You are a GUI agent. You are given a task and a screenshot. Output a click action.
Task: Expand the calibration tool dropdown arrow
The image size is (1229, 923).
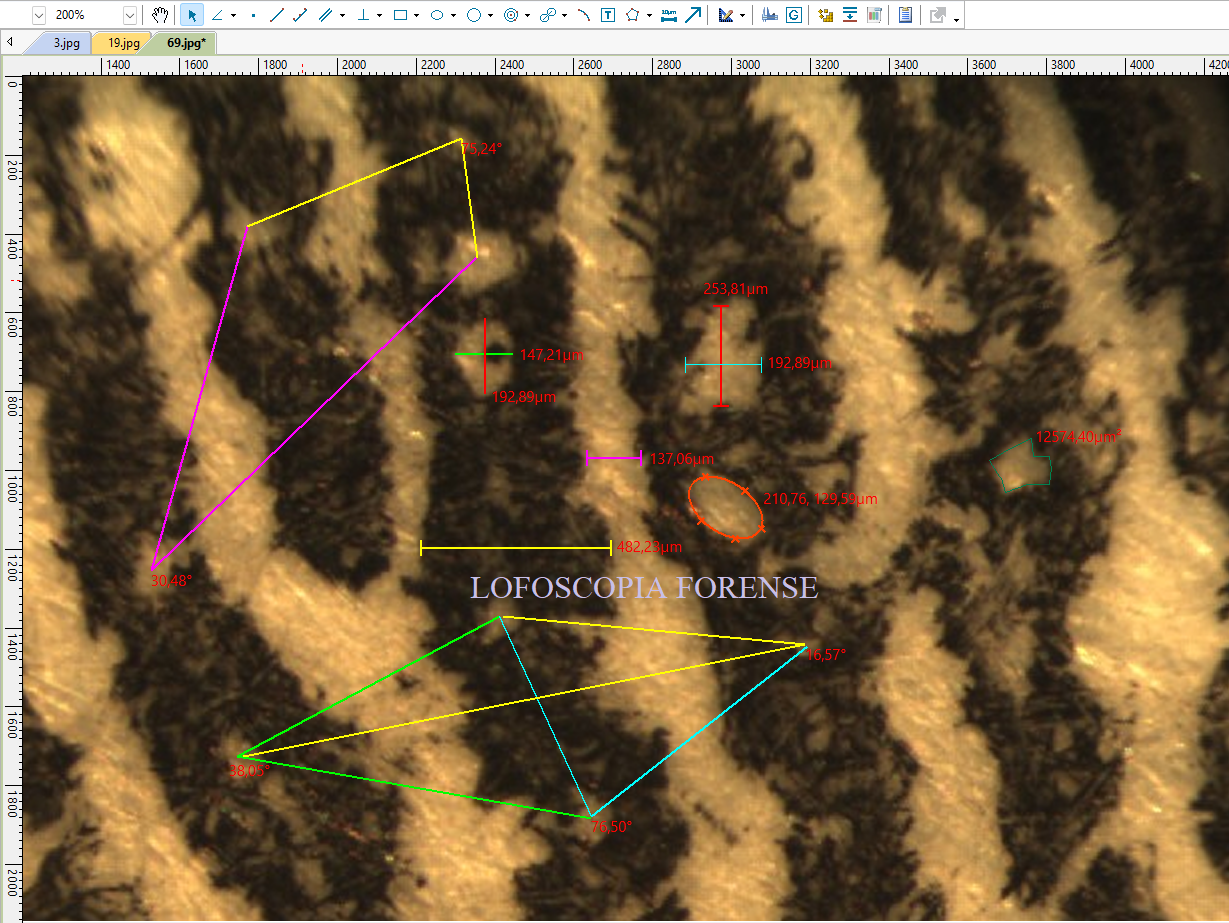742,15
